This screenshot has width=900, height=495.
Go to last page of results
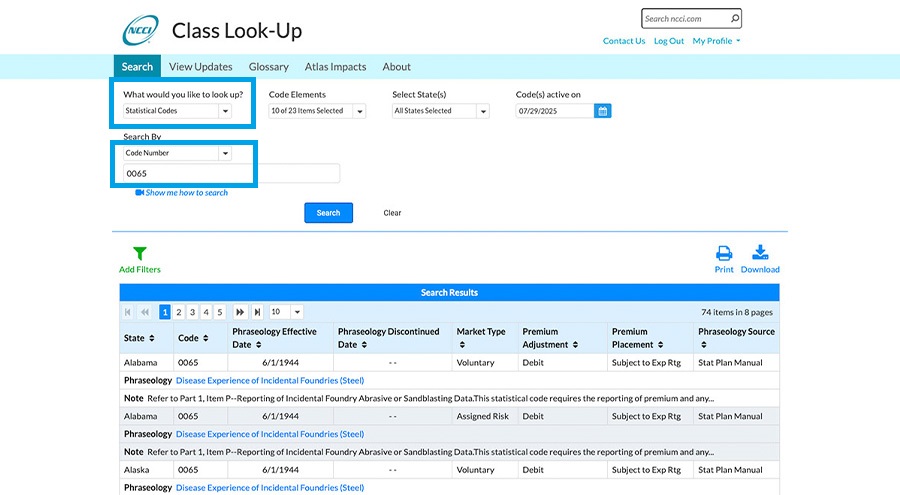tap(257, 312)
